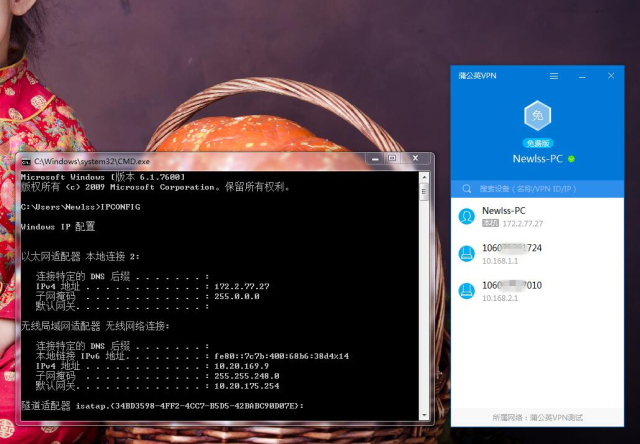The width and height of the screenshot is (640, 444).
Task: Focus the device search input field
Action: 540,188
